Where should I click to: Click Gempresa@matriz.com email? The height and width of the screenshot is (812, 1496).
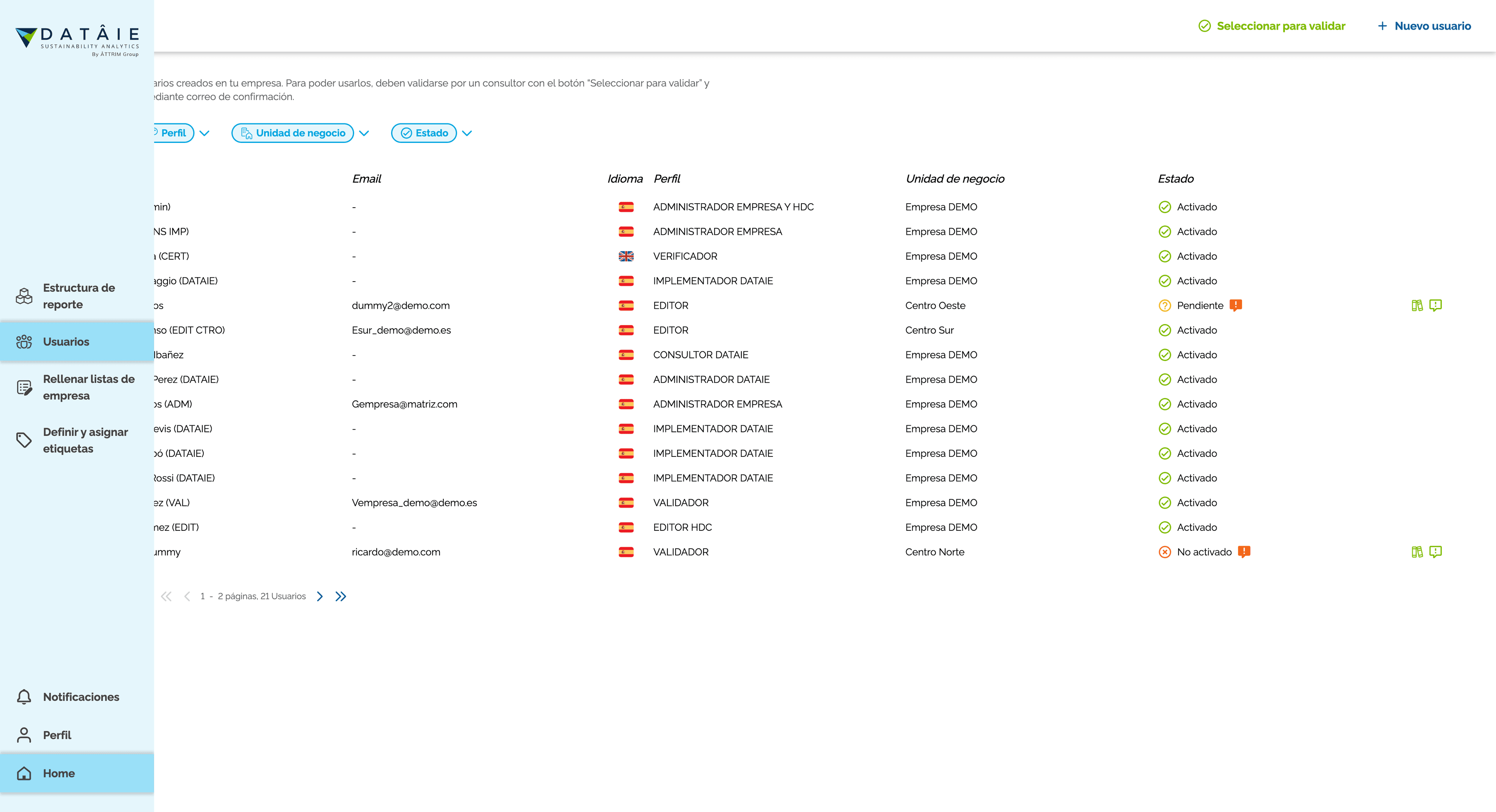404,404
